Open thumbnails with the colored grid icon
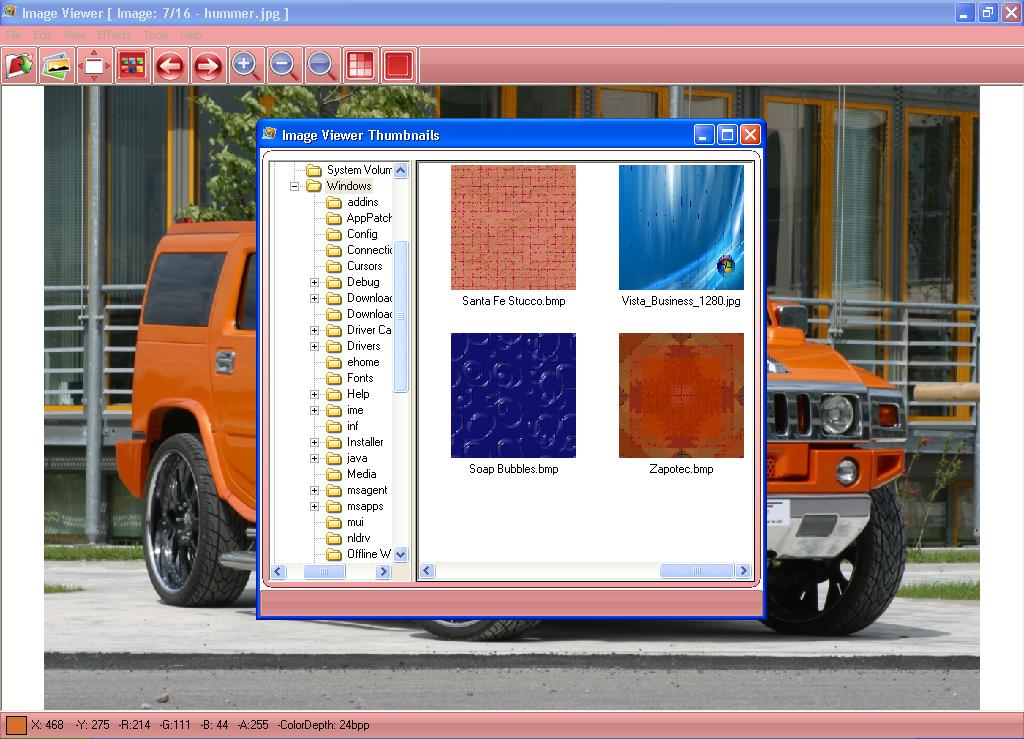 (132, 66)
